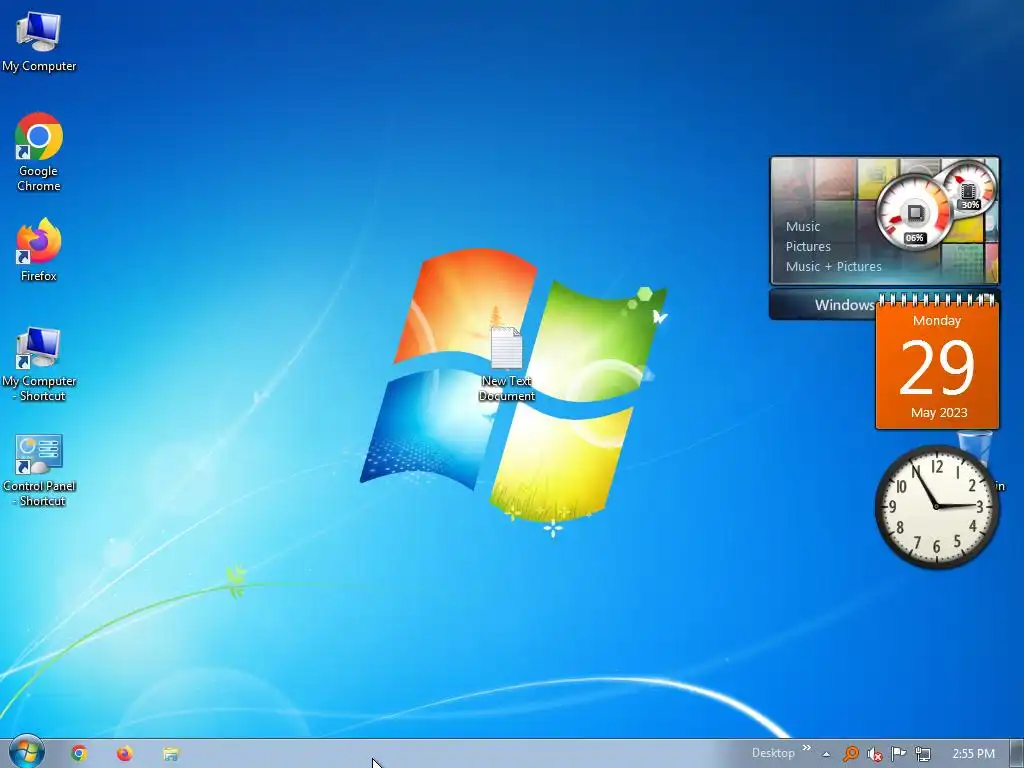This screenshot has width=1024, height=768.
Task: Select the Control Panel - Shortcut icon
Action: pyautogui.click(x=39, y=470)
